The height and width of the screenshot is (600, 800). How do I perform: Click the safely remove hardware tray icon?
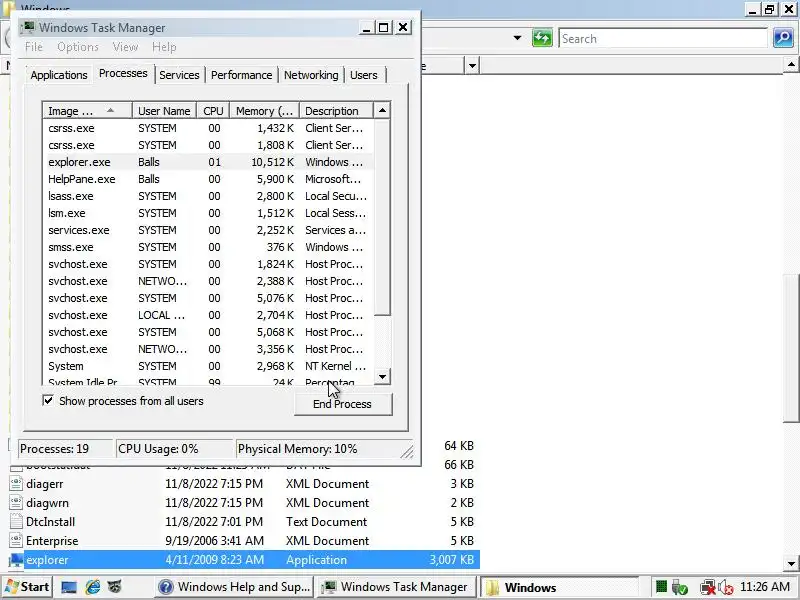pos(680,588)
